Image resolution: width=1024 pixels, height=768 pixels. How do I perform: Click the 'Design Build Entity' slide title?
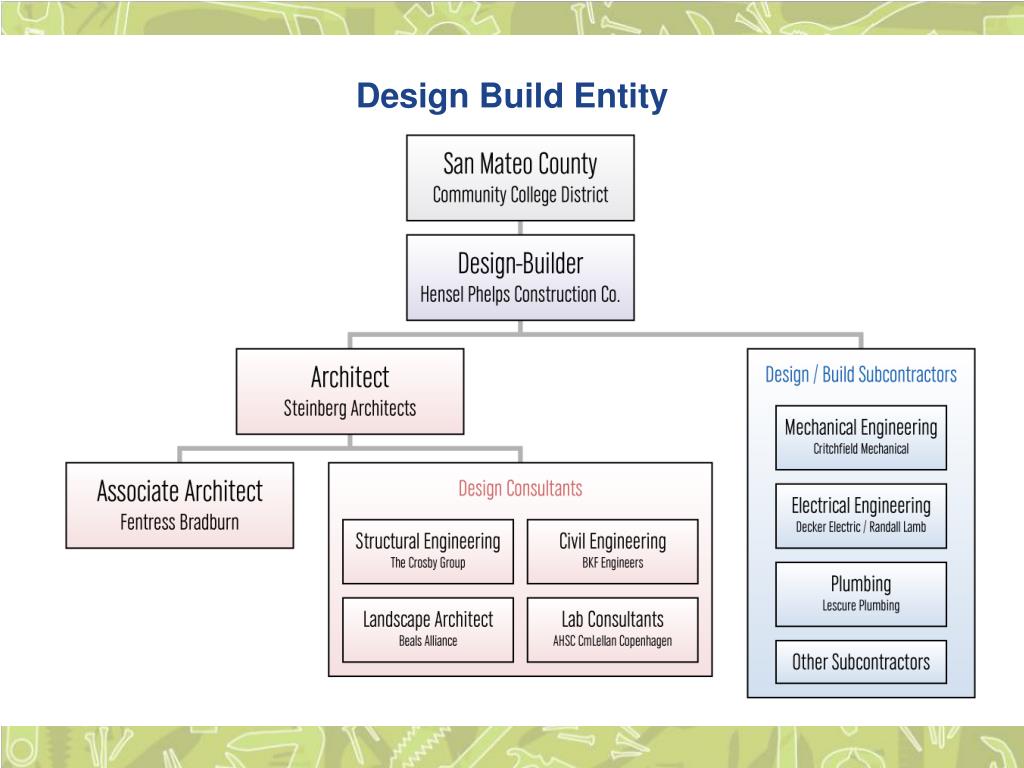coord(512,96)
